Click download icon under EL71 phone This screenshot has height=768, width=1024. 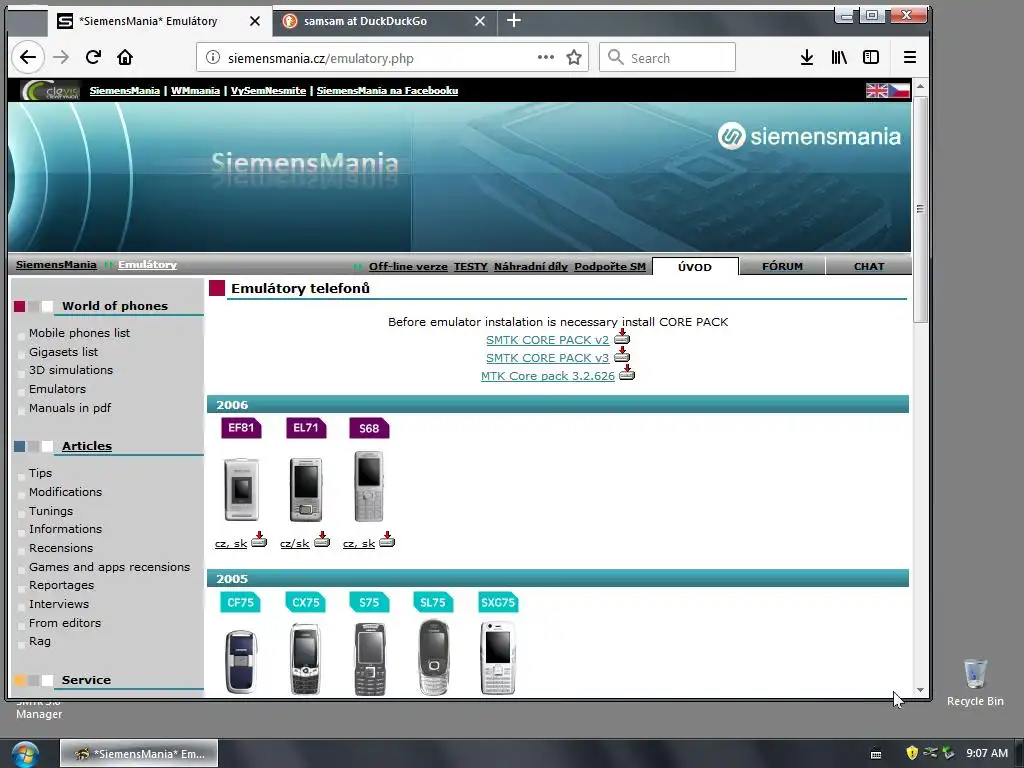(x=322, y=539)
